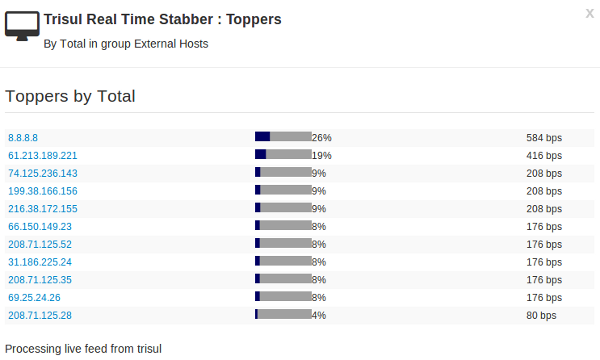
Task: Click the 216.38.172.155 address
Action: pos(43,209)
